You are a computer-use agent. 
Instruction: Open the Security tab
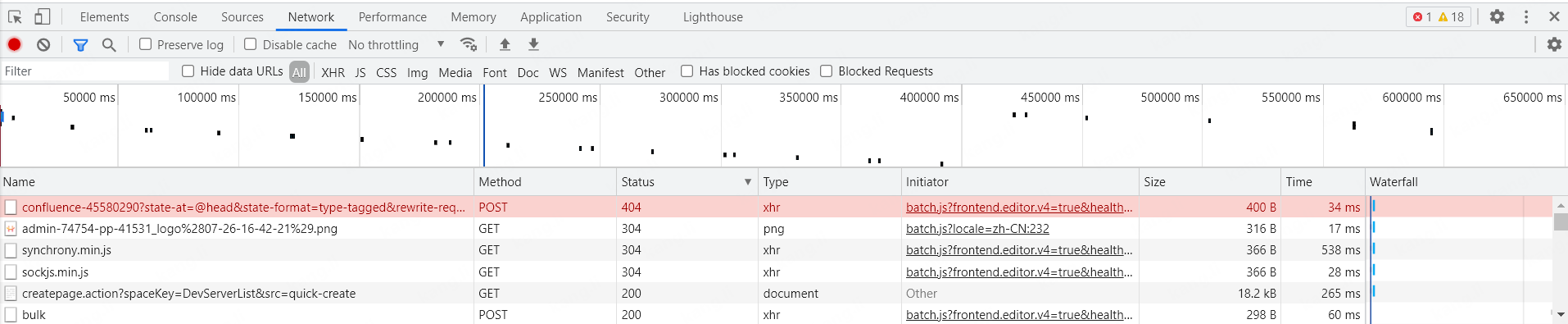[x=628, y=16]
